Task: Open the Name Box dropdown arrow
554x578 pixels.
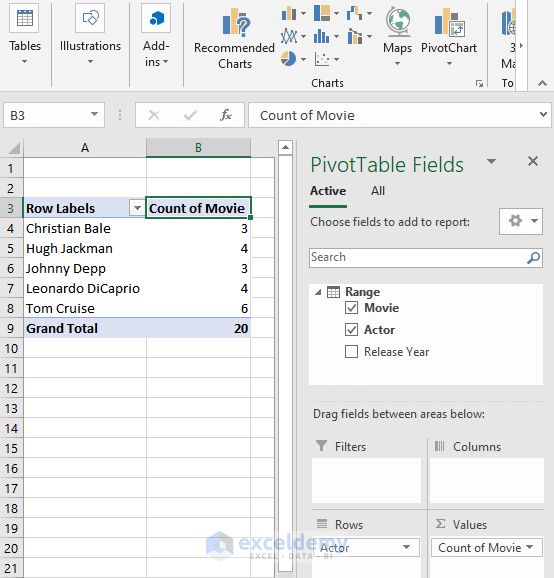Action: [x=95, y=115]
